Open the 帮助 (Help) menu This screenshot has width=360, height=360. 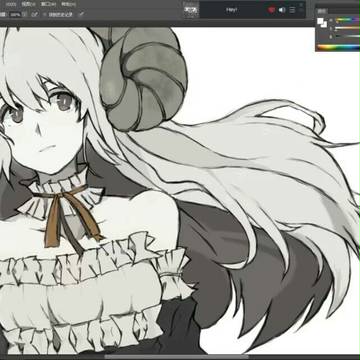[x=68, y=4]
